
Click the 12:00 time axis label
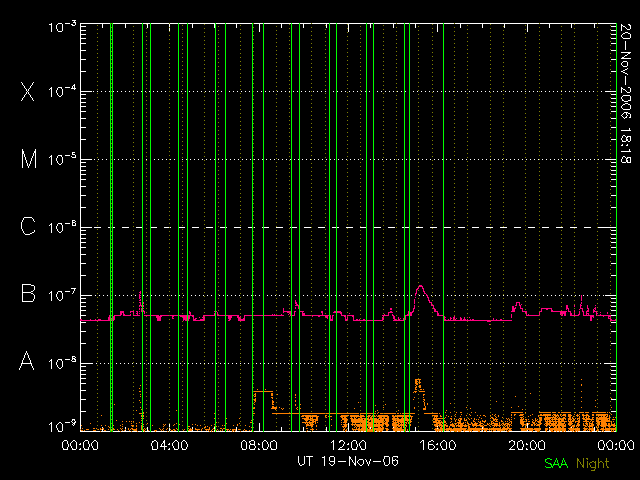pyautogui.click(x=348, y=445)
